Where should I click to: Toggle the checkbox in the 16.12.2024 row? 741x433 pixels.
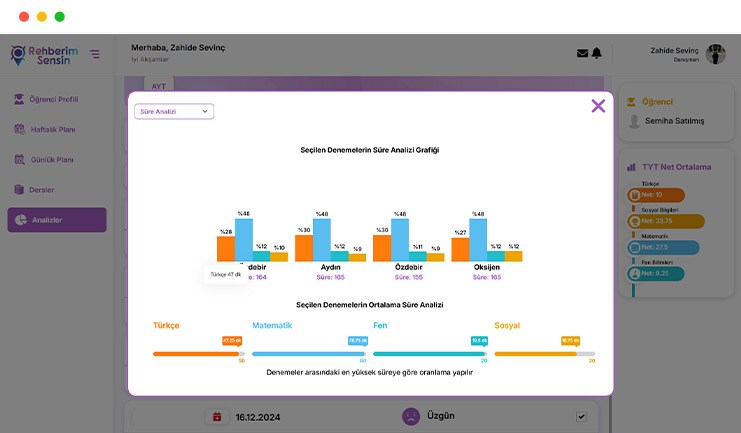pos(582,416)
